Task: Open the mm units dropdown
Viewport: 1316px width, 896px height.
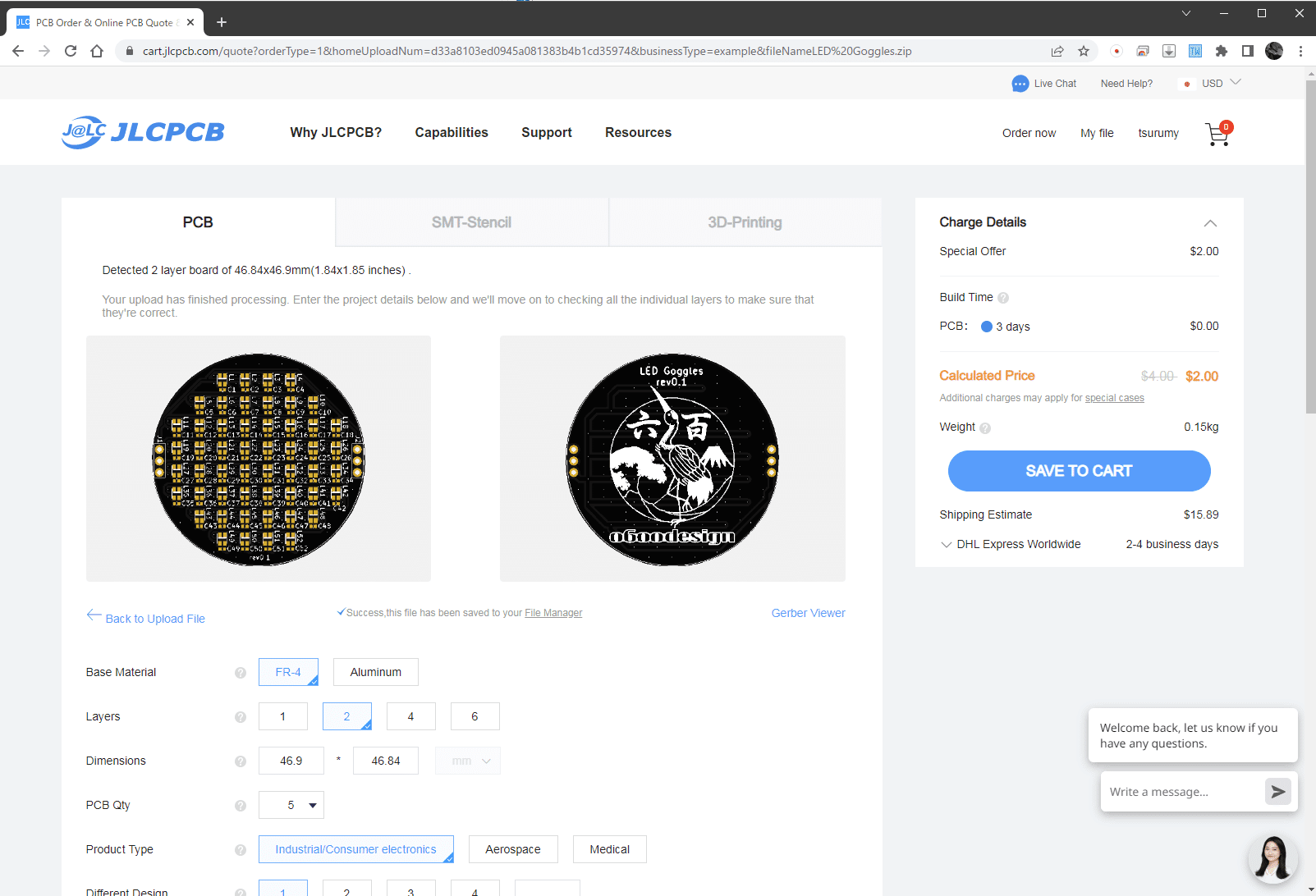Action: [x=468, y=761]
